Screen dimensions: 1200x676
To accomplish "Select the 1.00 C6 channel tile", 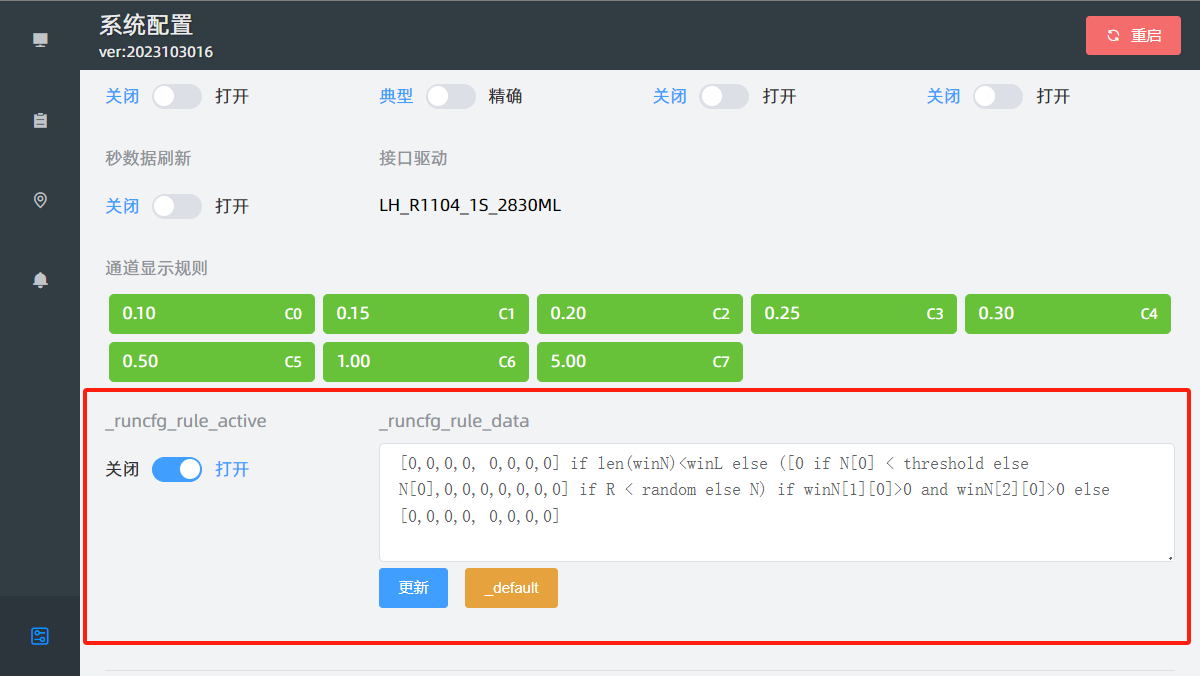I will pos(426,362).
